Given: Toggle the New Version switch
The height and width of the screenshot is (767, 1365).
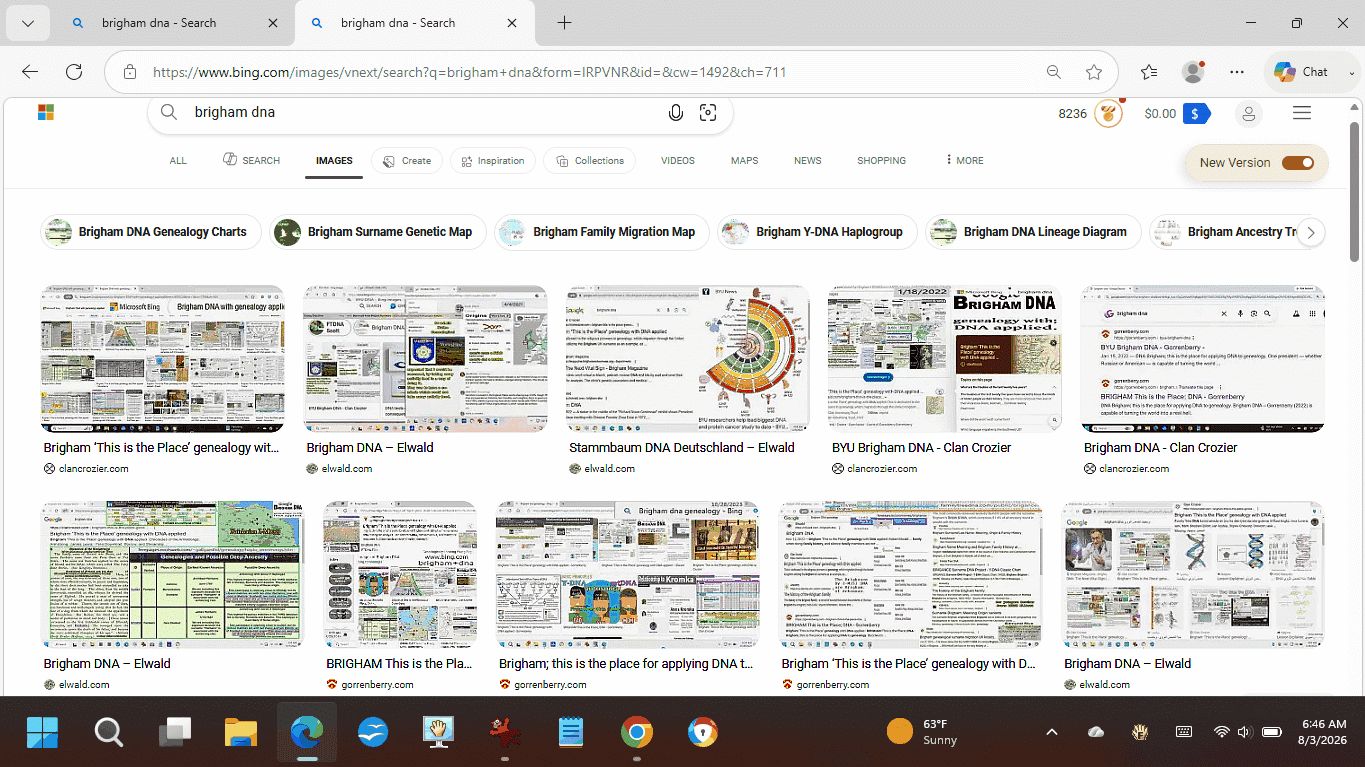Looking at the screenshot, I should tap(1298, 163).
